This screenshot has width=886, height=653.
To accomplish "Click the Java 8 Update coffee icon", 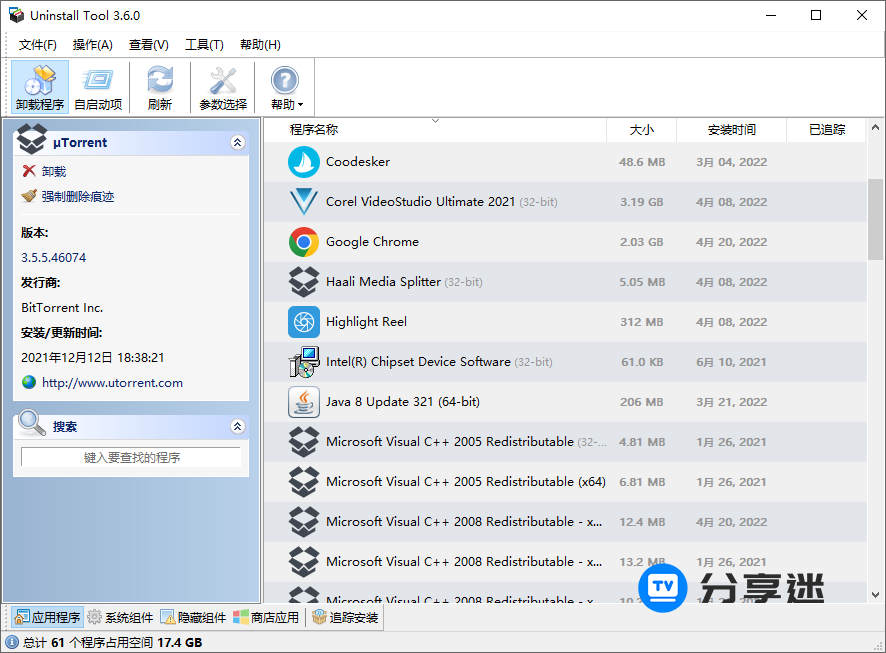I will coord(303,402).
